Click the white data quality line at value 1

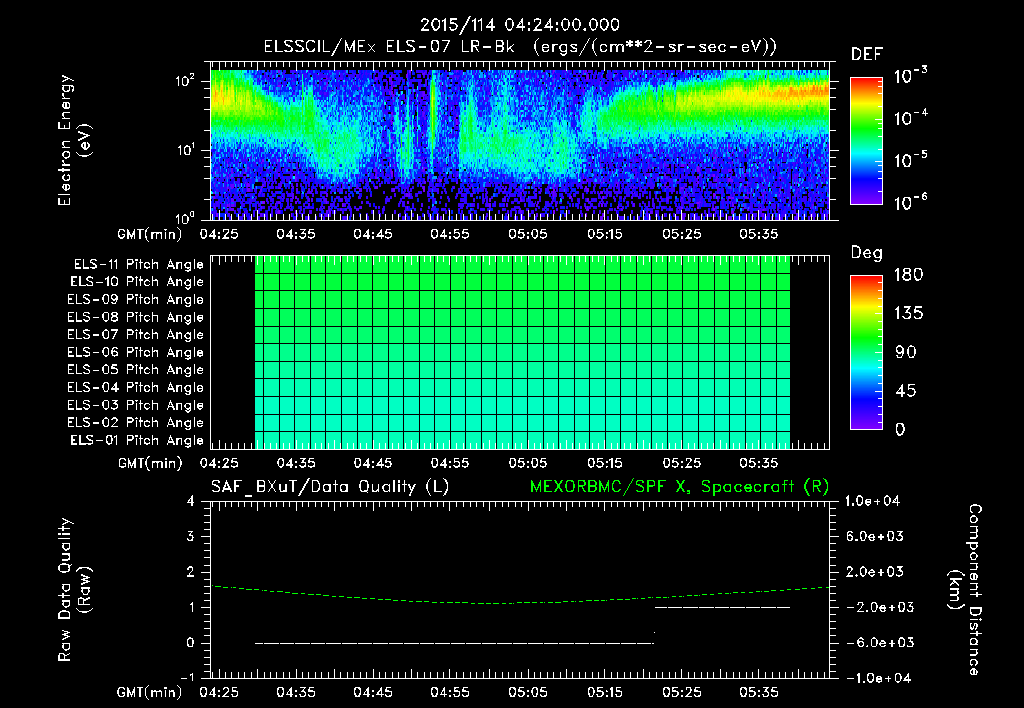coord(722,607)
